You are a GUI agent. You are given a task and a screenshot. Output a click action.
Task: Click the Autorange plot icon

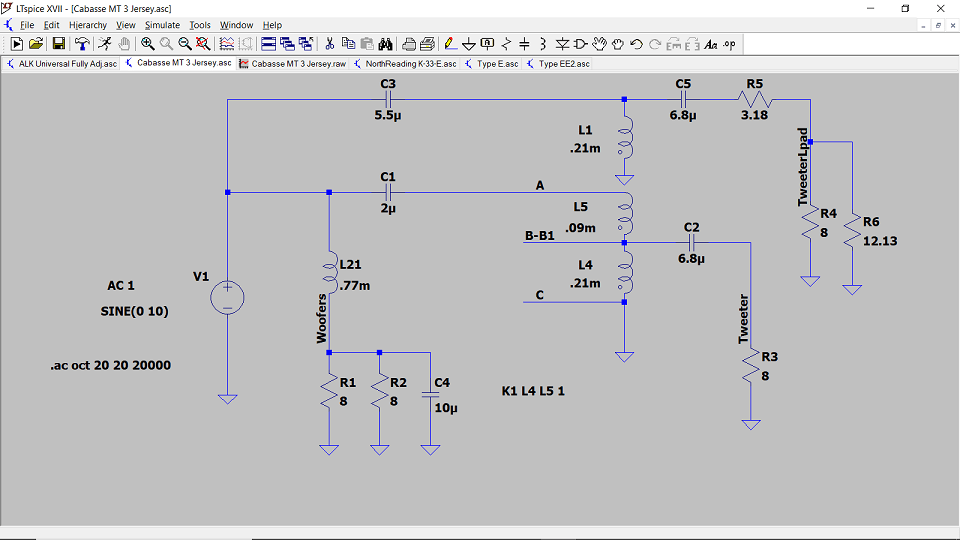tap(227, 43)
